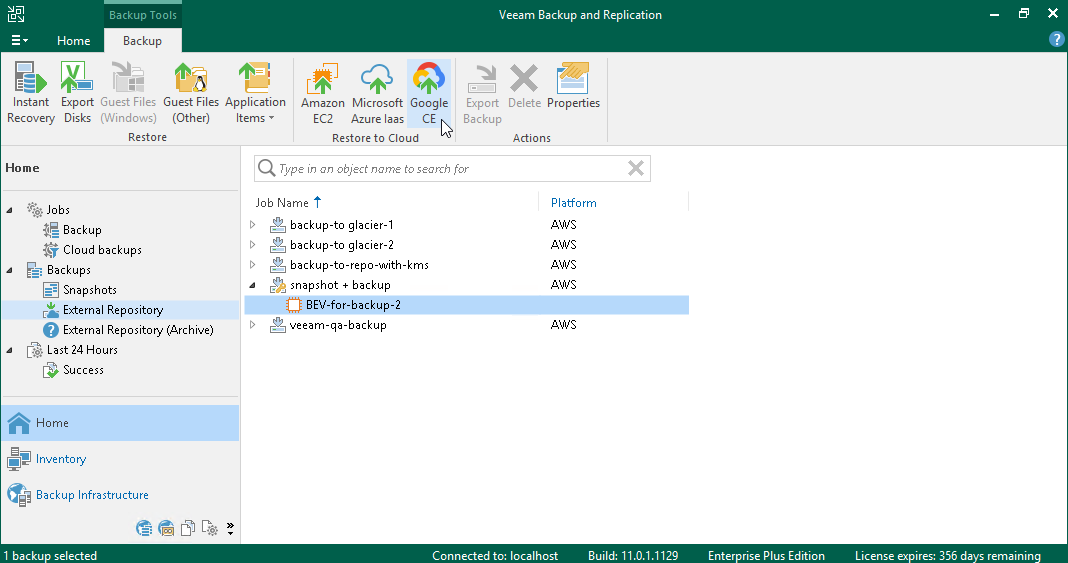Select the Backups tree node
1068x563 pixels.
[68, 270]
